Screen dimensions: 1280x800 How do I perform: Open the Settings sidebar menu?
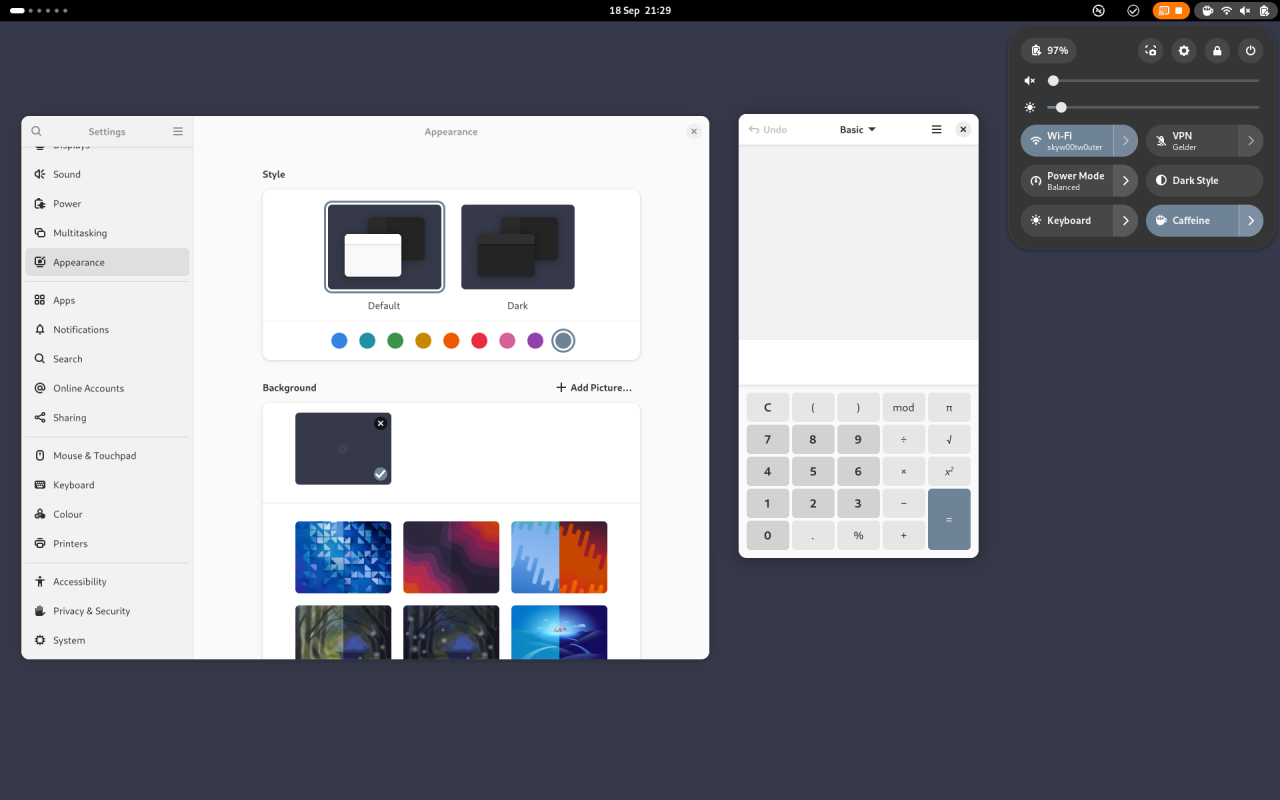178,131
